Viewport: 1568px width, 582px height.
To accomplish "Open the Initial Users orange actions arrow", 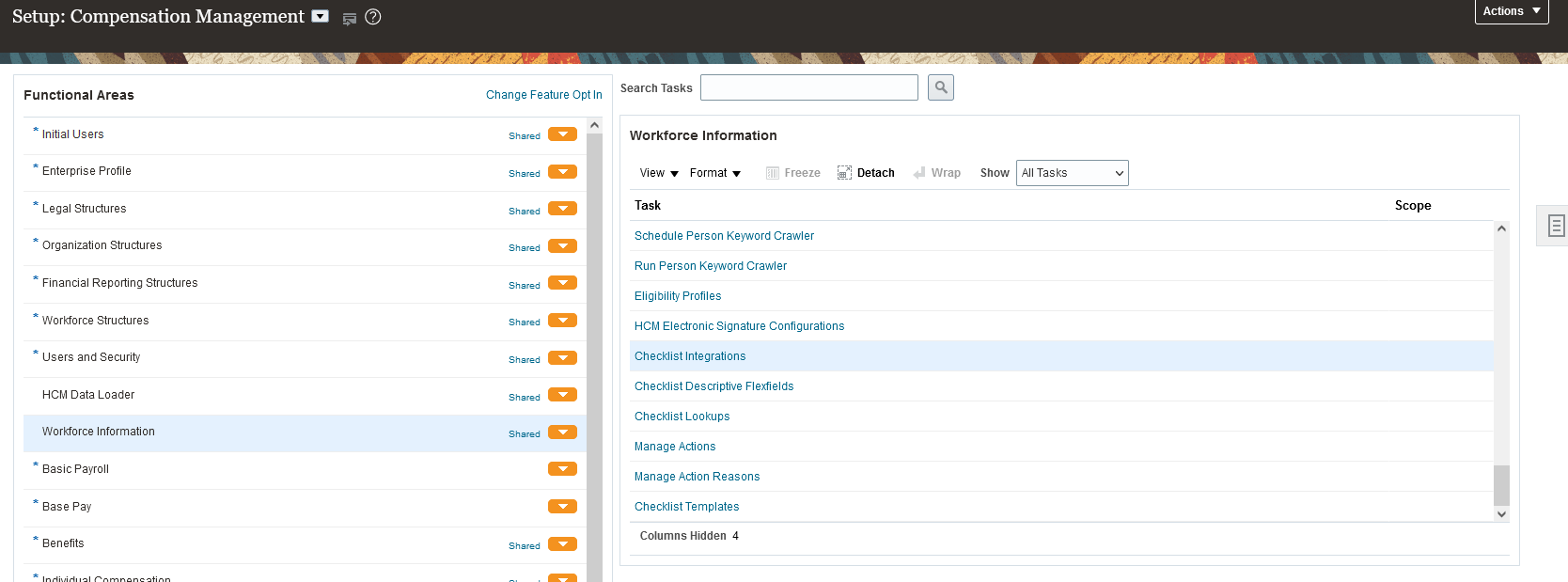I will [563, 134].
